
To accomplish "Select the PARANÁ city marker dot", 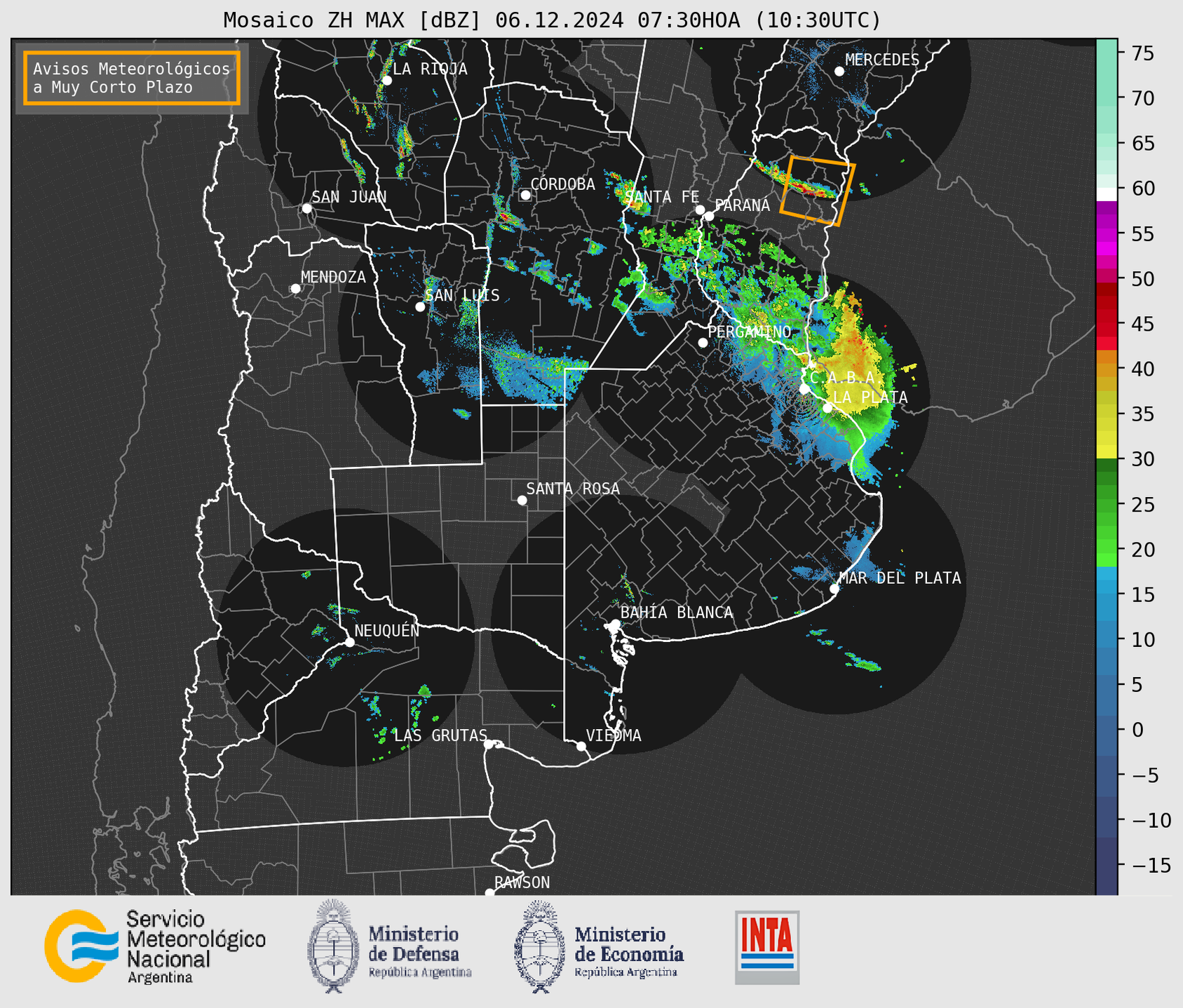I will pos(709,216).
